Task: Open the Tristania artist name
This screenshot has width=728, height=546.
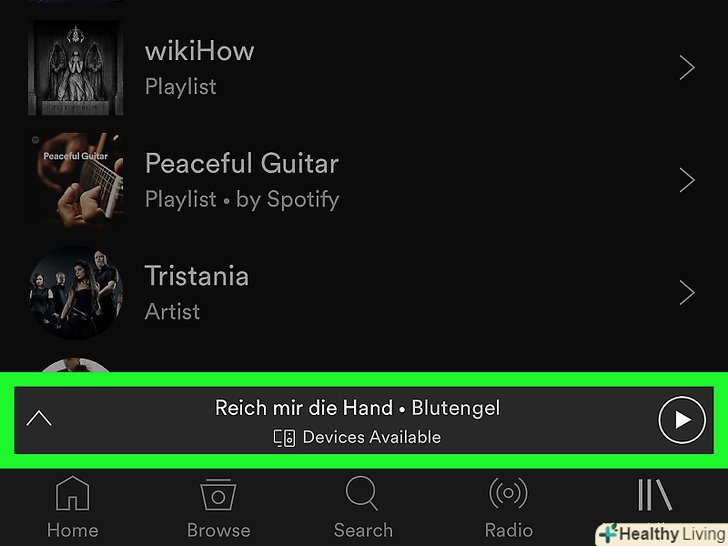Action: [196, 276]
